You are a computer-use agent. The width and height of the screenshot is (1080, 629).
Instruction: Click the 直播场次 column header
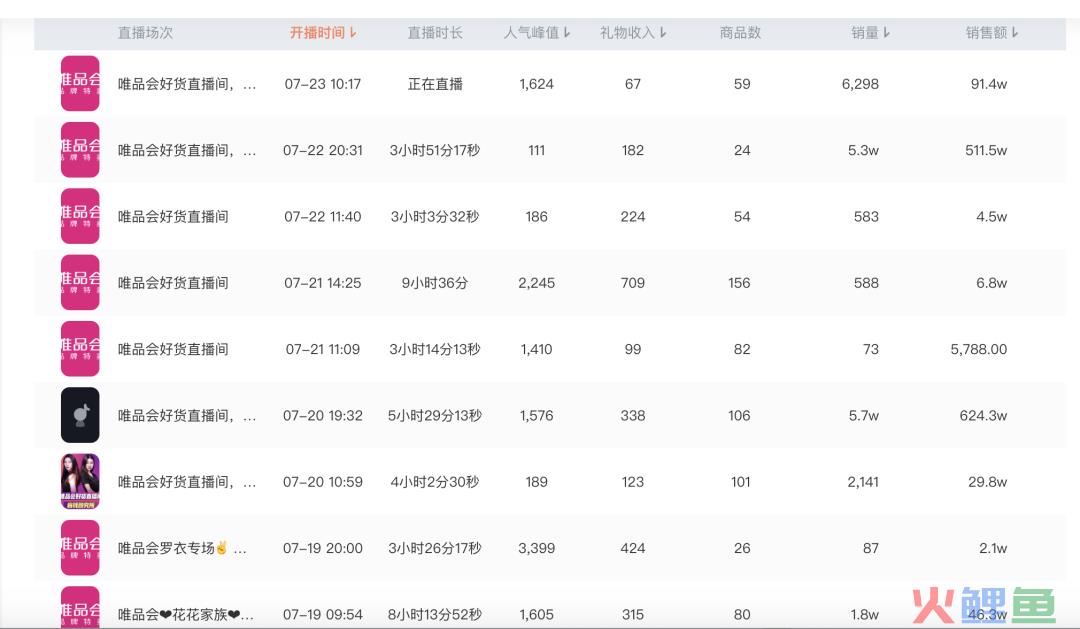click(x=145, y=32)
